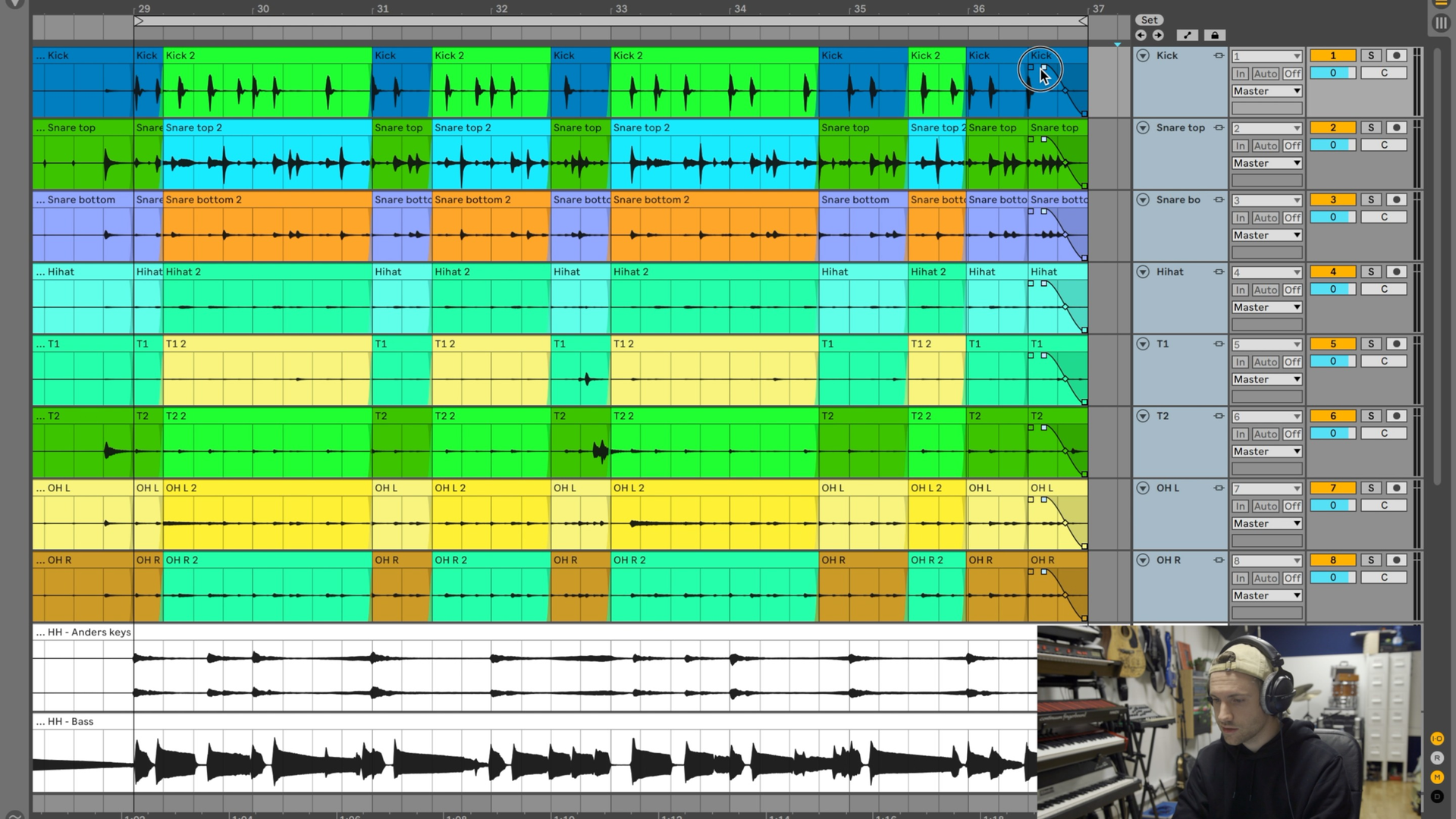The width and height of the screenshot is (1456, 819).
Task: Click the next locator arrow button
Action: pos(1158,35)
